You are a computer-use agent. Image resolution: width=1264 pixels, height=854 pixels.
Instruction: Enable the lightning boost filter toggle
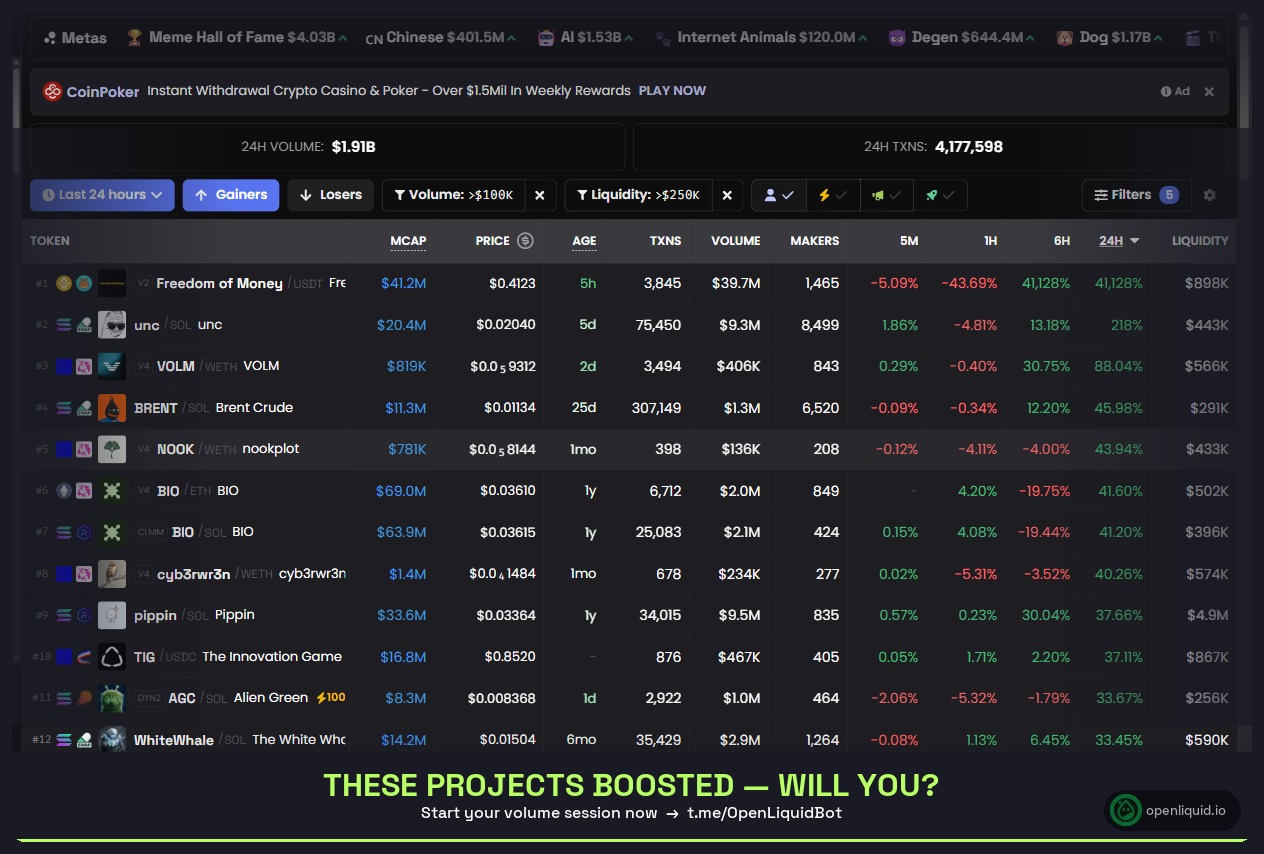pyautogui.click(x=832, y=195)
